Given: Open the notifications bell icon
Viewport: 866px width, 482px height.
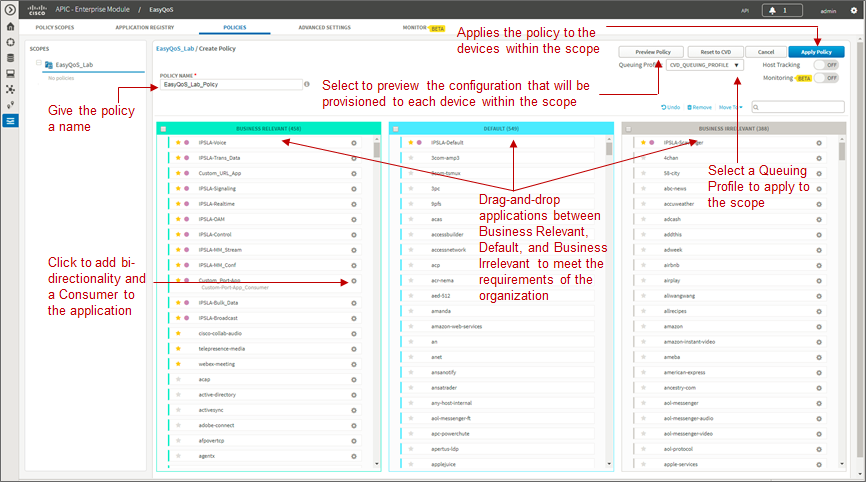Looking at the screenshot, I should [x=772, y=10].
